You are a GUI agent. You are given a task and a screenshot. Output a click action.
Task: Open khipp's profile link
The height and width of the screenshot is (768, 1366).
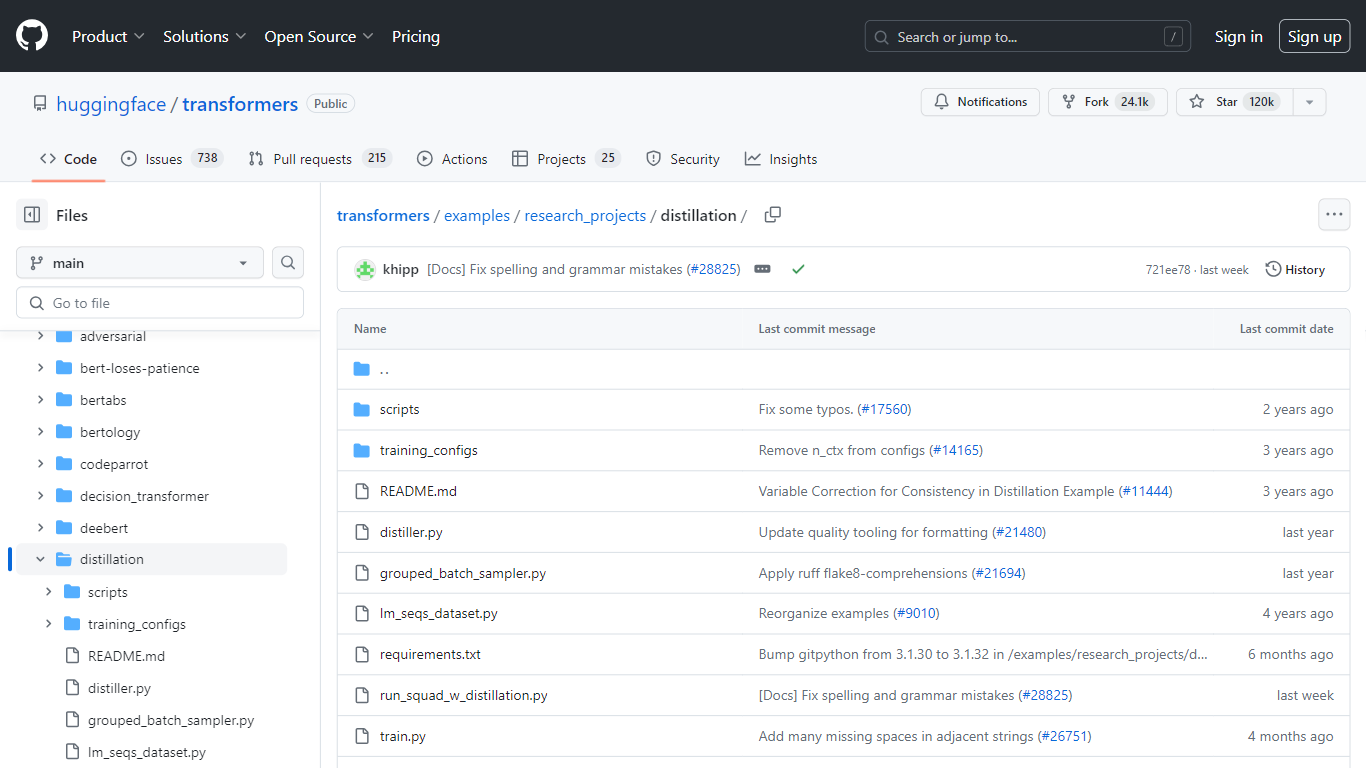pyautogui.click(x=401, y=270)
